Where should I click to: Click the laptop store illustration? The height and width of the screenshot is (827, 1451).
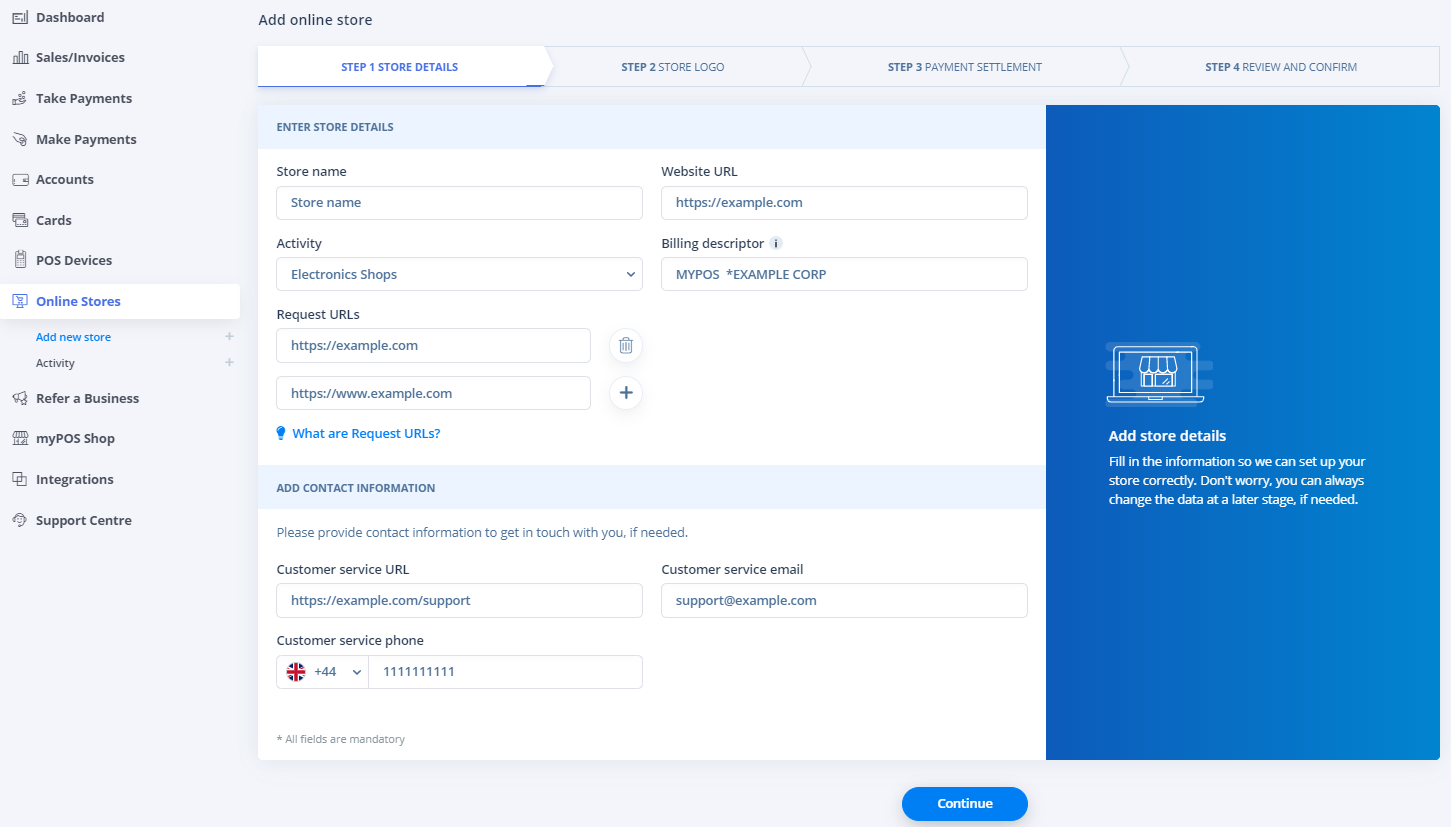(1160, 374)
